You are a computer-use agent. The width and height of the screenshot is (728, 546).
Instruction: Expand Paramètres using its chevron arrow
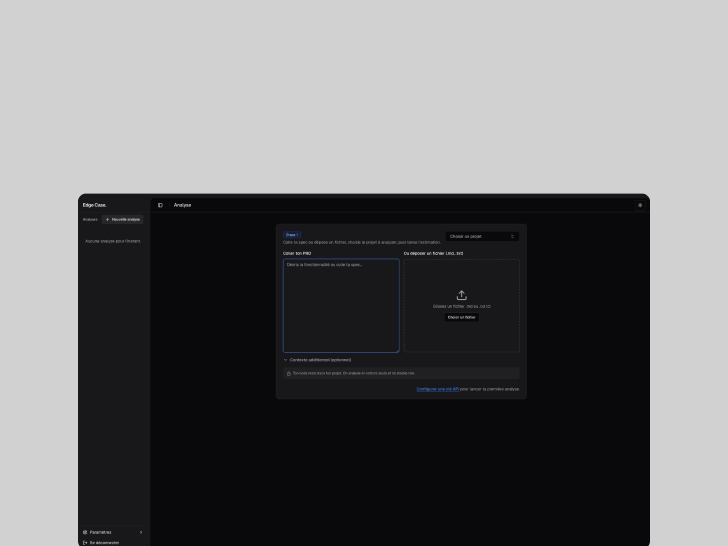pos(141,532)
